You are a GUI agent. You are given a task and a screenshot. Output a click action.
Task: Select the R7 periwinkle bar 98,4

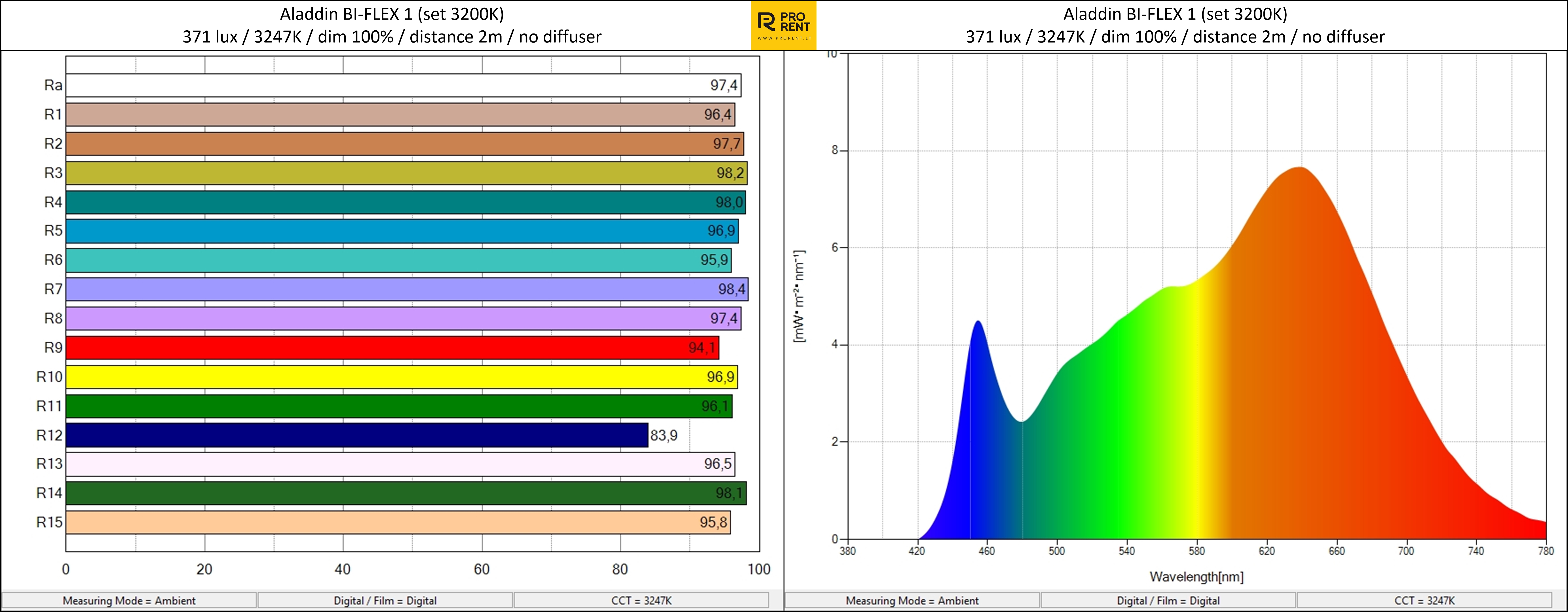407,289
